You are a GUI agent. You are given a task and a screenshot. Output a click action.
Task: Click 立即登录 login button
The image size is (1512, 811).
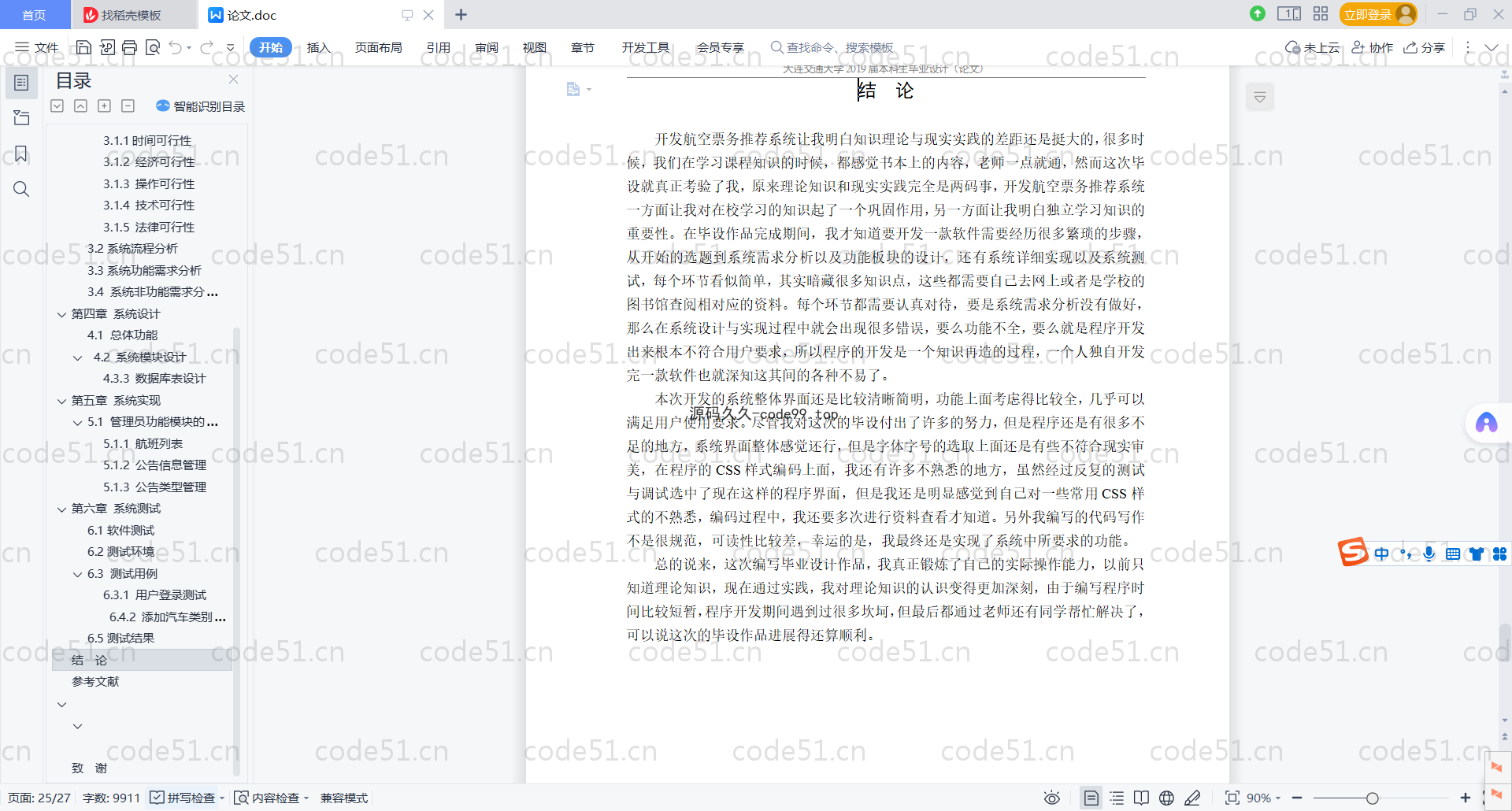pos(1378,14)
